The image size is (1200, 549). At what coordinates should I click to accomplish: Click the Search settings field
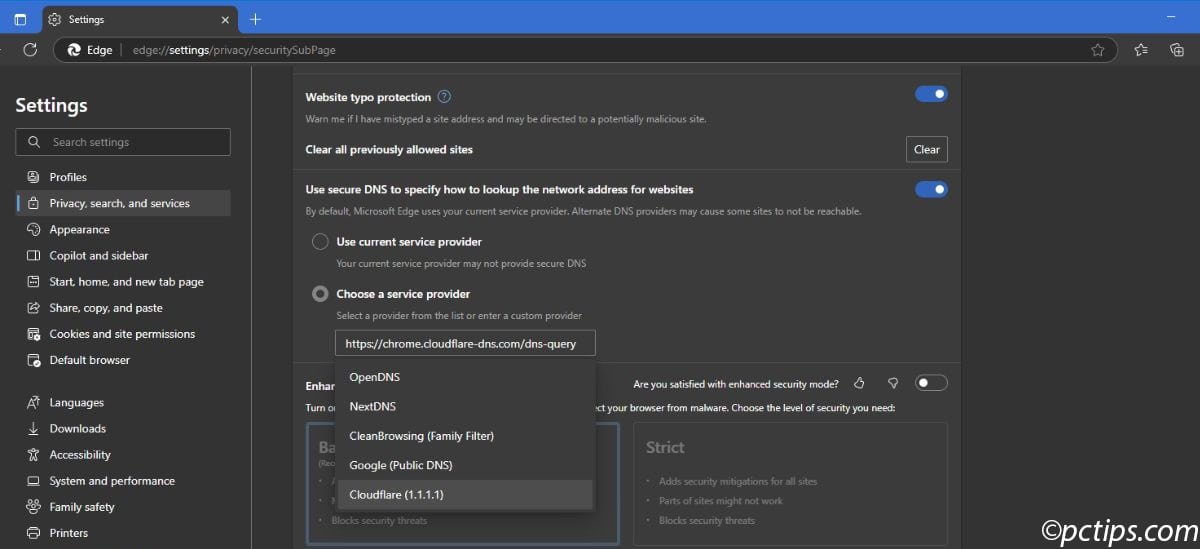pyautogui.click(x=123, y=142)
